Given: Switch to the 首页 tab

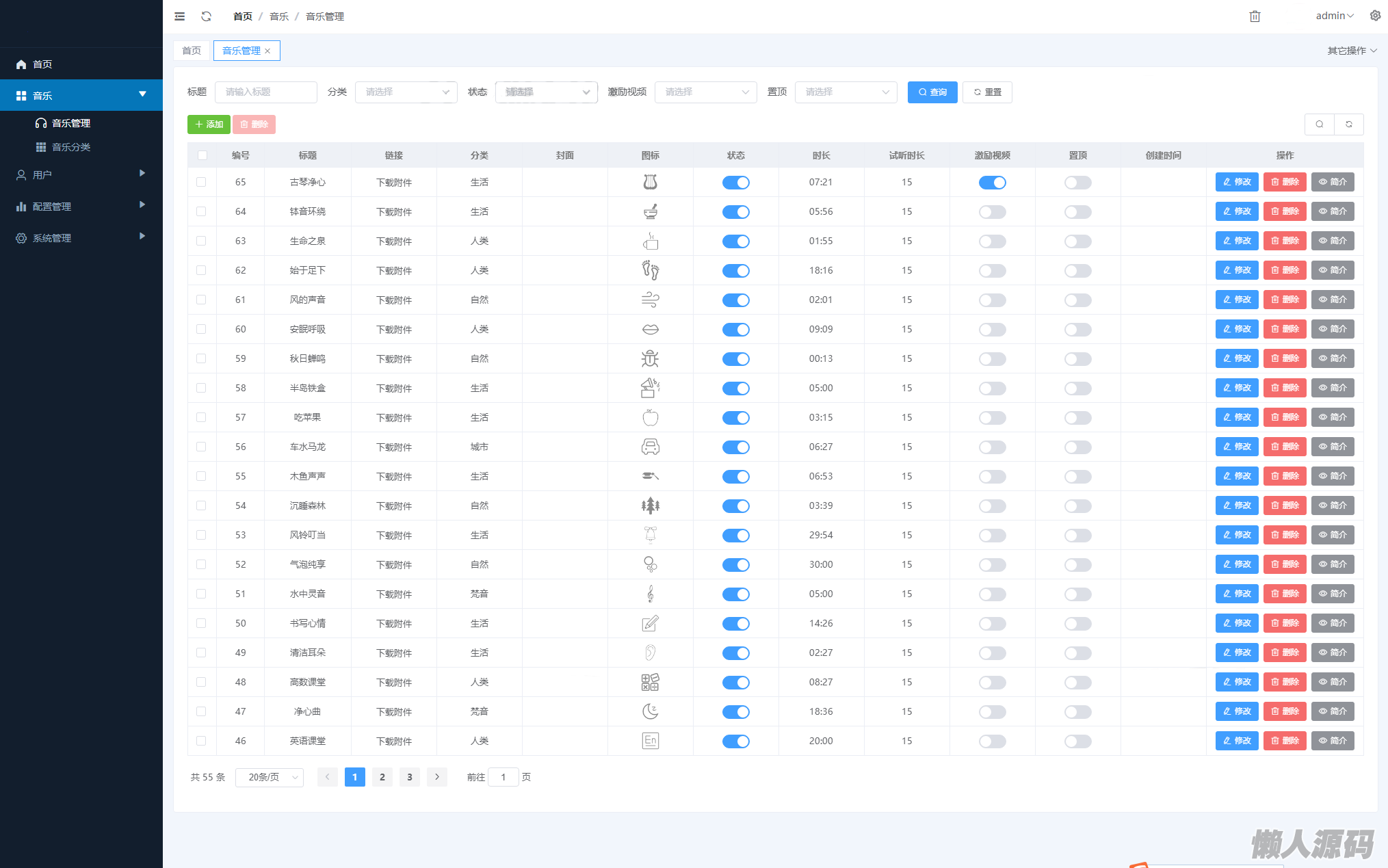Looking at the screenshot, I should [192, 51].
